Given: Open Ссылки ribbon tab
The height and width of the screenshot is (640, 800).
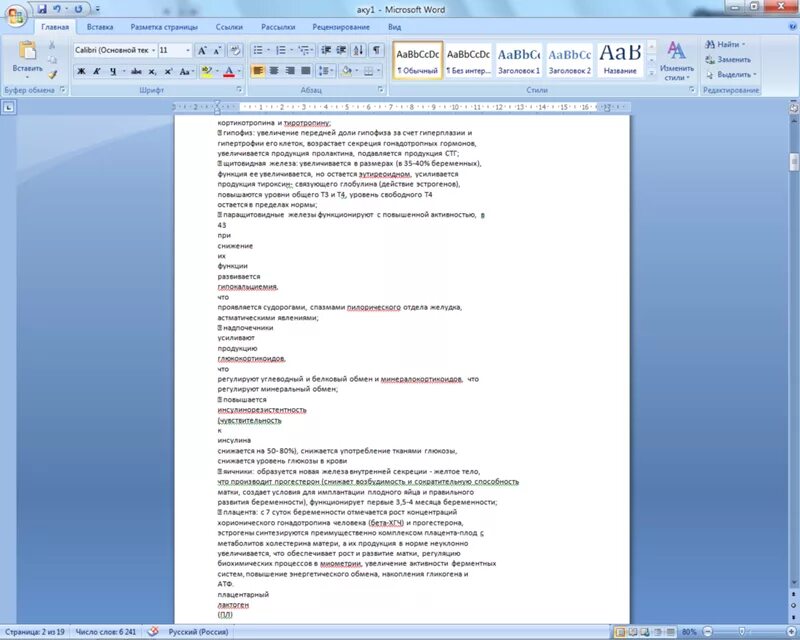Looking at the screenshot, I should pos(229,27).
